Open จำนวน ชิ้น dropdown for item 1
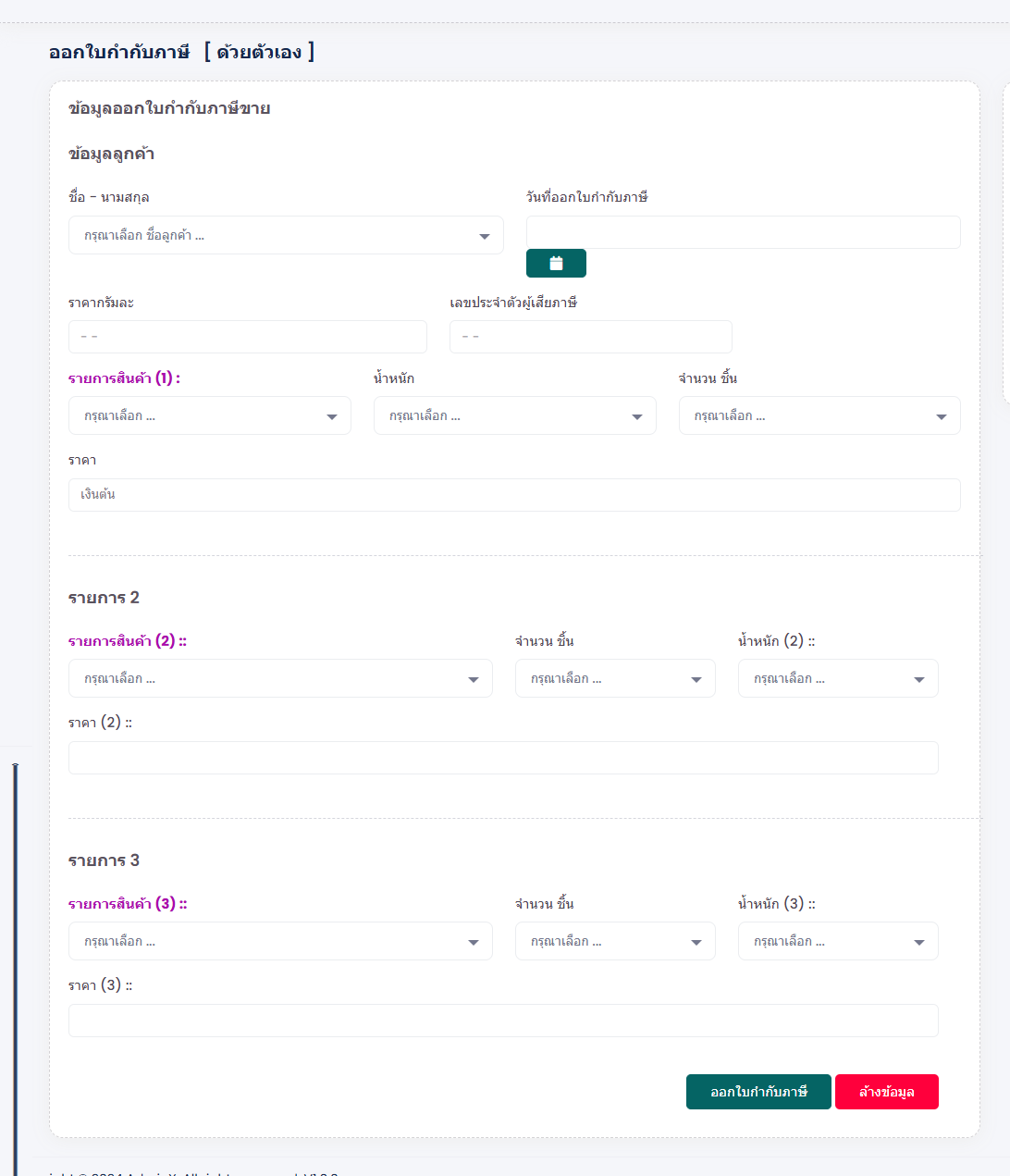The height and width of the screenshot is (1176, 1010). pos(819,416)
